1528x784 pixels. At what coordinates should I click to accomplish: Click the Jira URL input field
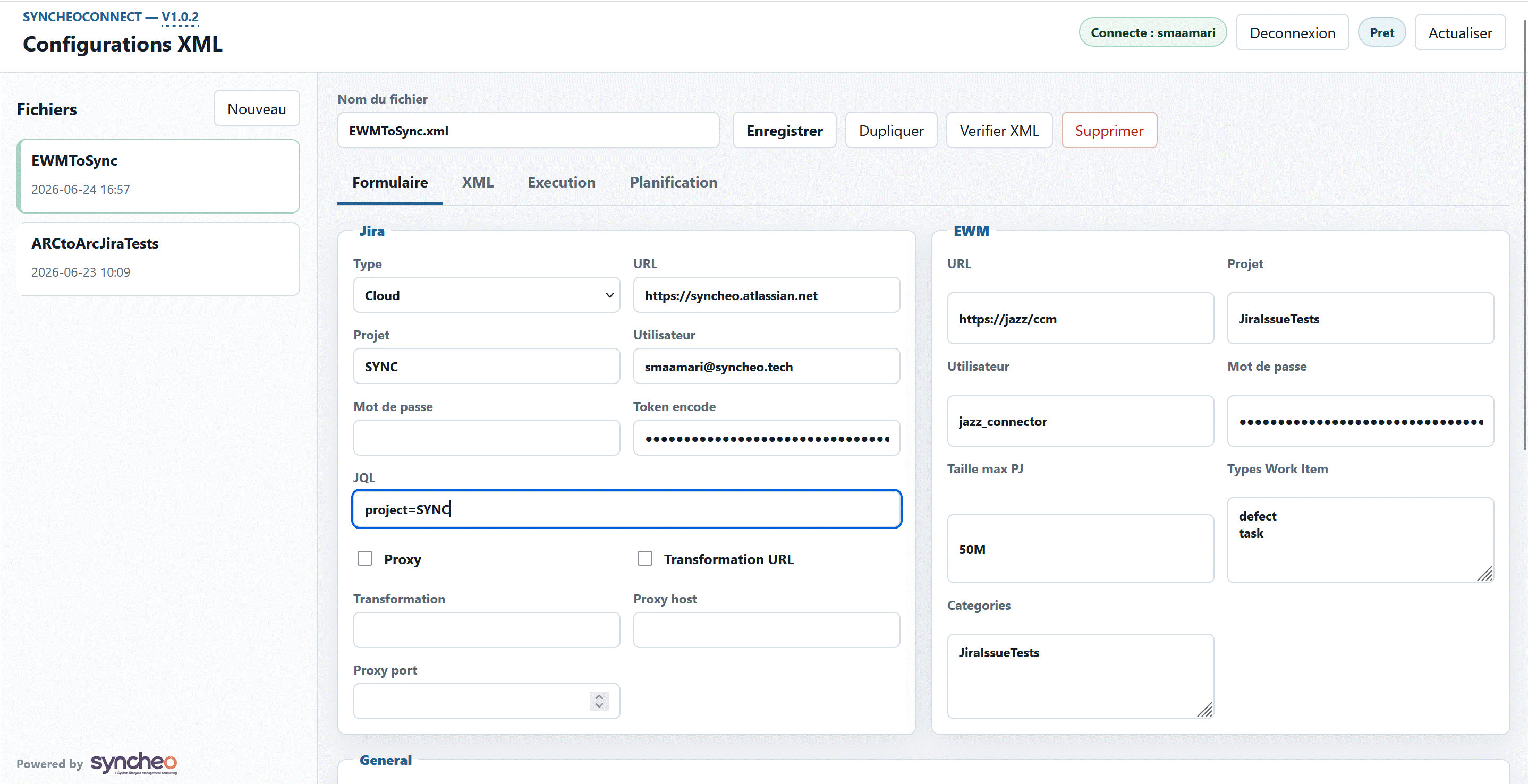[x=766, y=295]
